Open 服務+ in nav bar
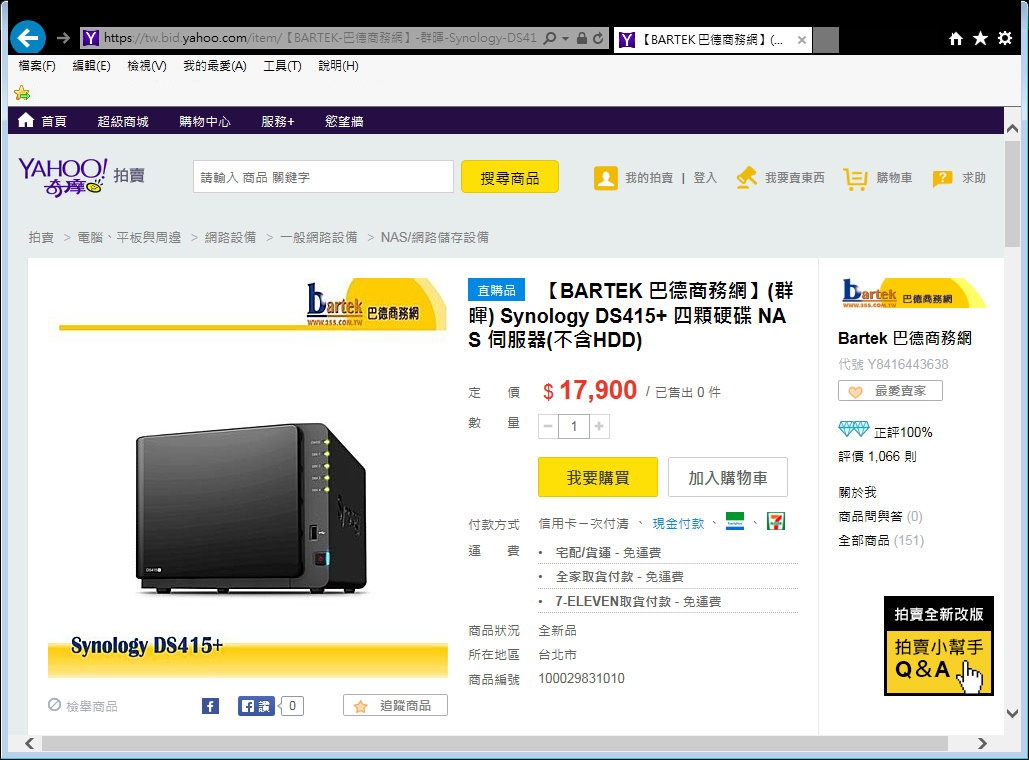Image resolution: width=1029 pixels, height=760 pixels. pyautogui.click(x=278, y=121)
